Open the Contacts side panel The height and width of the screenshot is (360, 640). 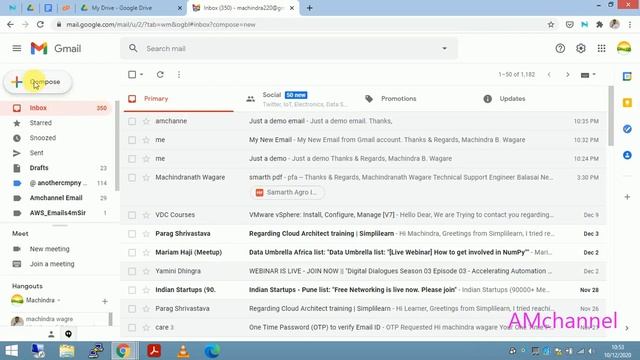coord(627,155)
